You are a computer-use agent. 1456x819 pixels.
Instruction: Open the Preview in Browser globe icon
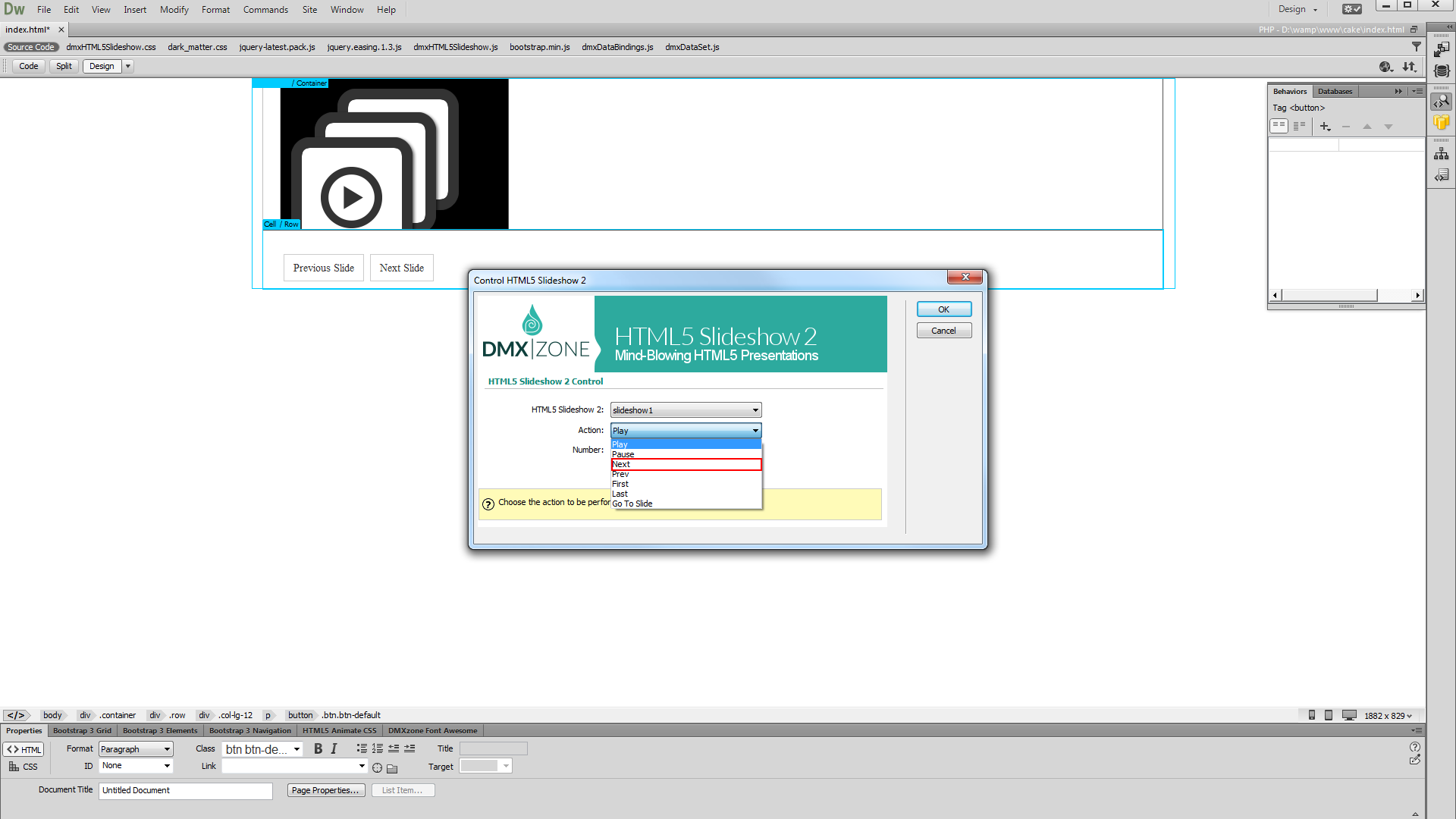click(x=1386, y=67)
